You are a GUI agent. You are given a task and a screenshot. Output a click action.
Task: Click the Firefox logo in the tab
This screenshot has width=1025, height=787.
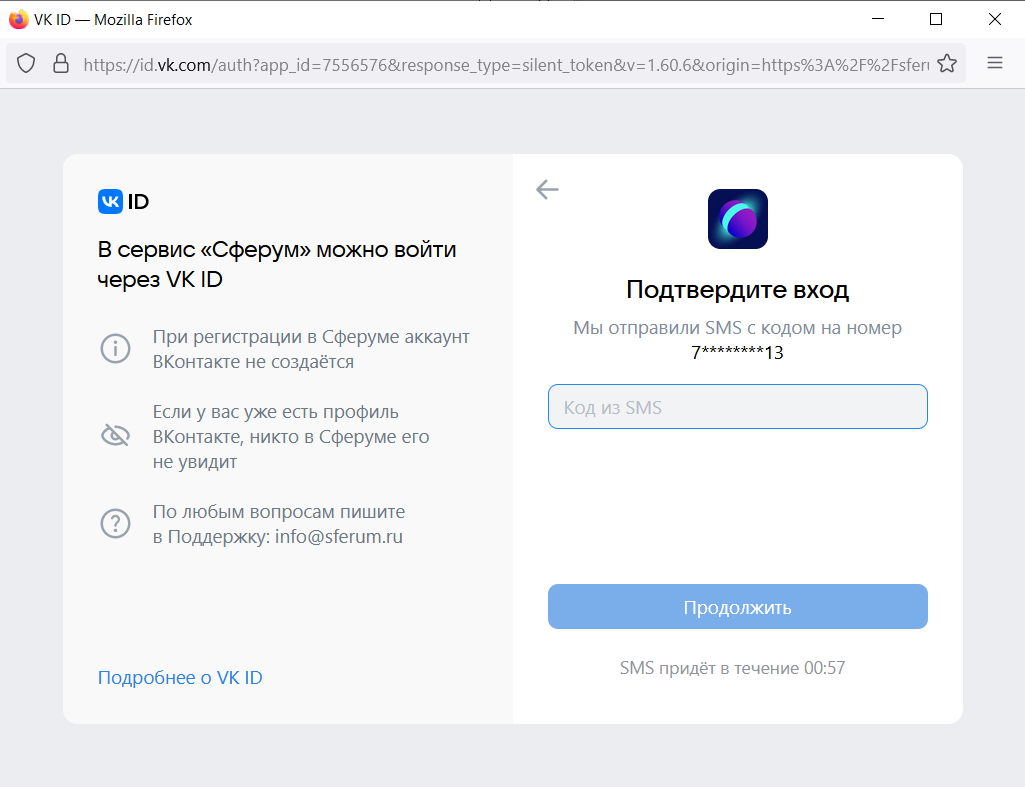(x=17, y=18)
